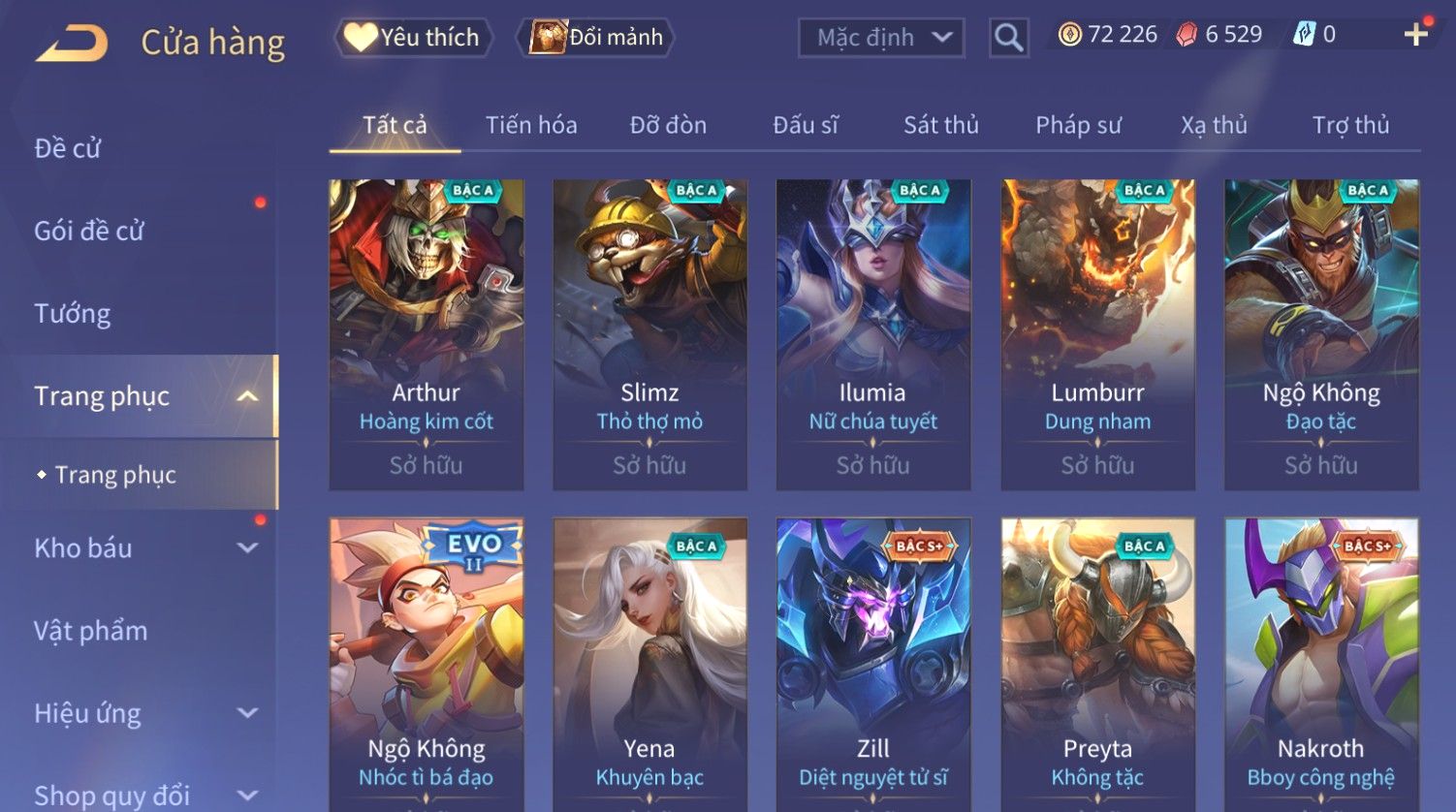1456x812 pixels.
Task: Switch to the Pháp sư tab
Action: click(1078, 125)
